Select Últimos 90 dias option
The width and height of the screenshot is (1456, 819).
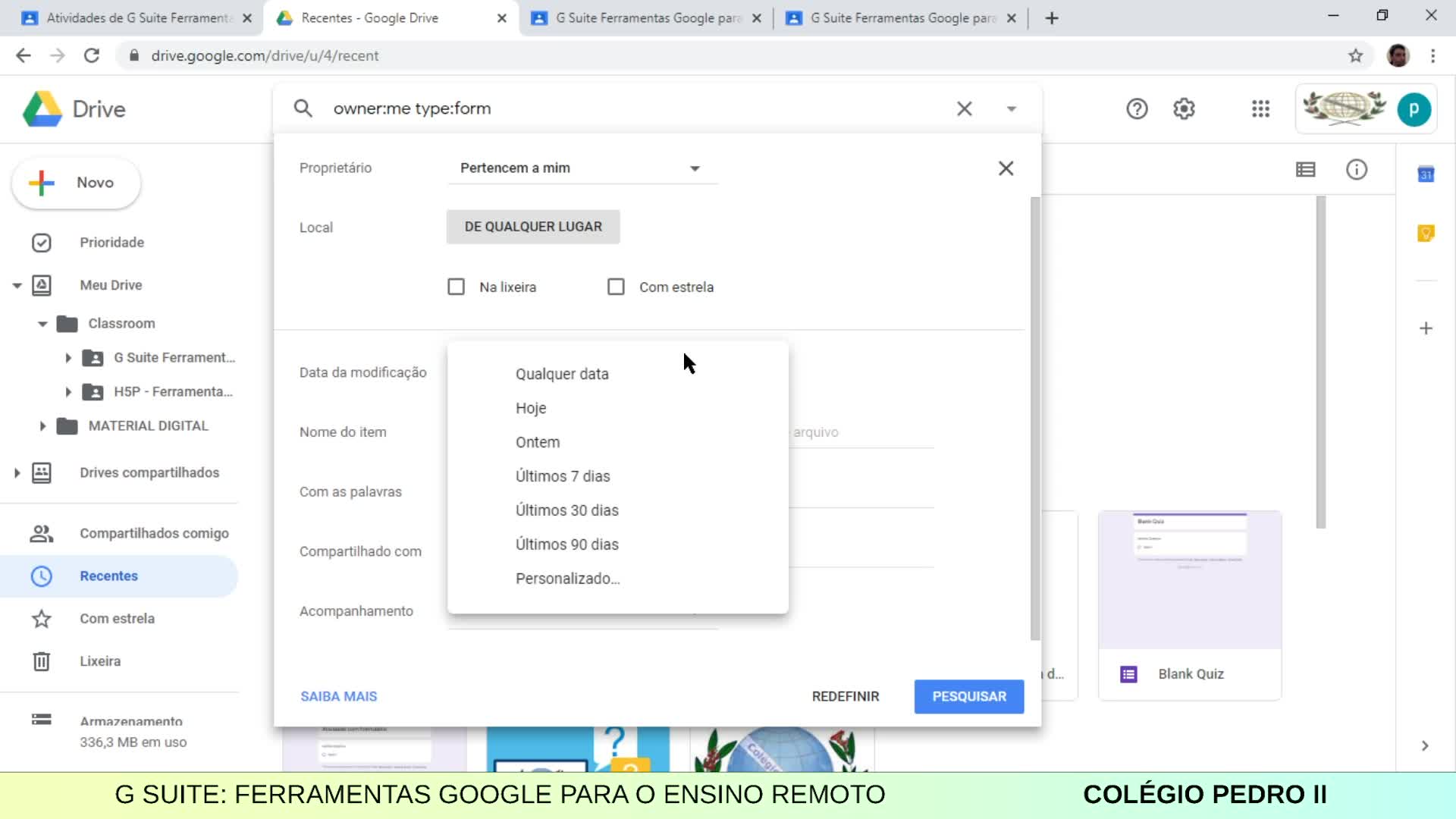[x=618, y=544]
